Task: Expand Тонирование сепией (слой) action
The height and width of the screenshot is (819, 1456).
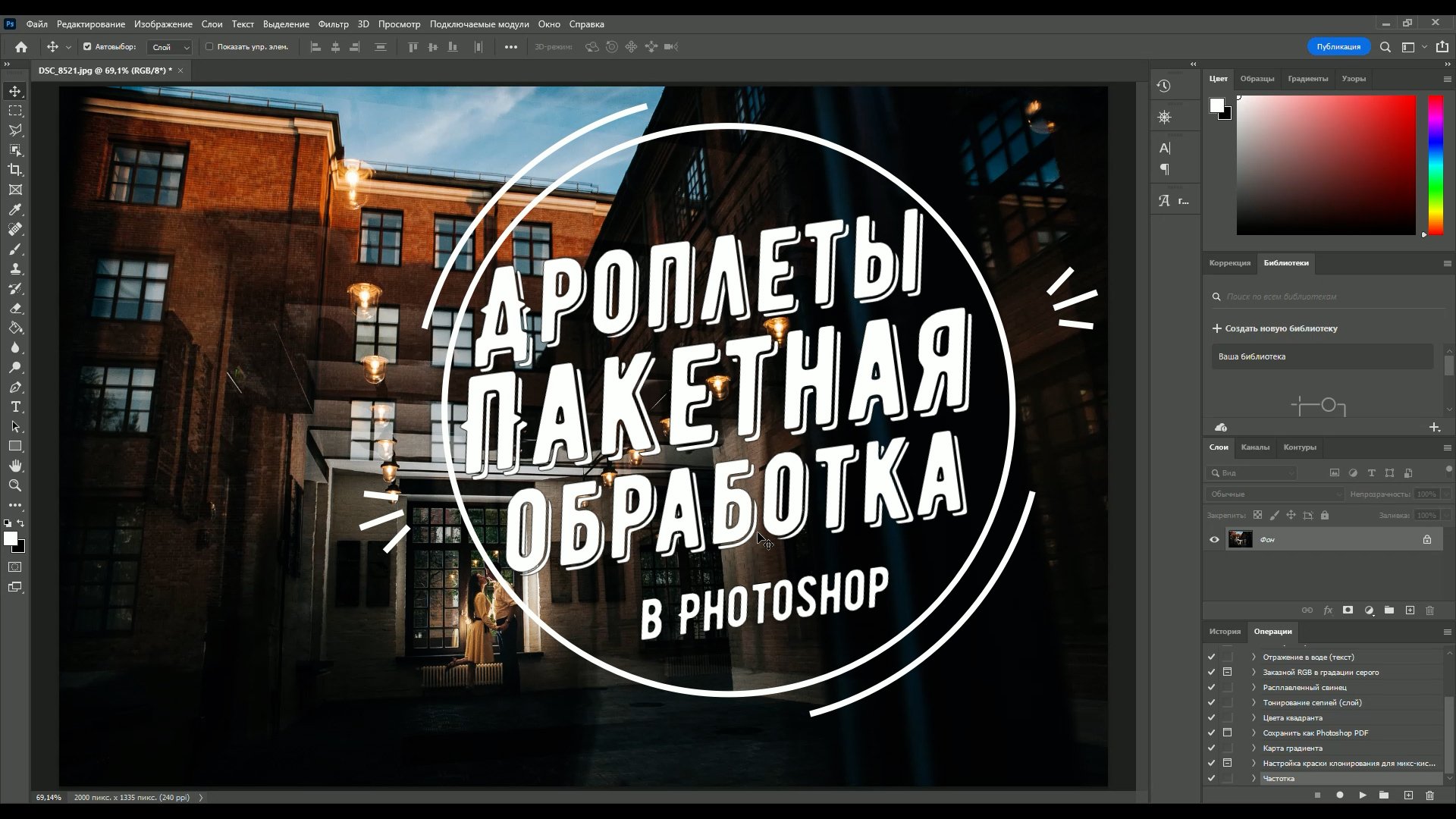Action: point(1254,702)
